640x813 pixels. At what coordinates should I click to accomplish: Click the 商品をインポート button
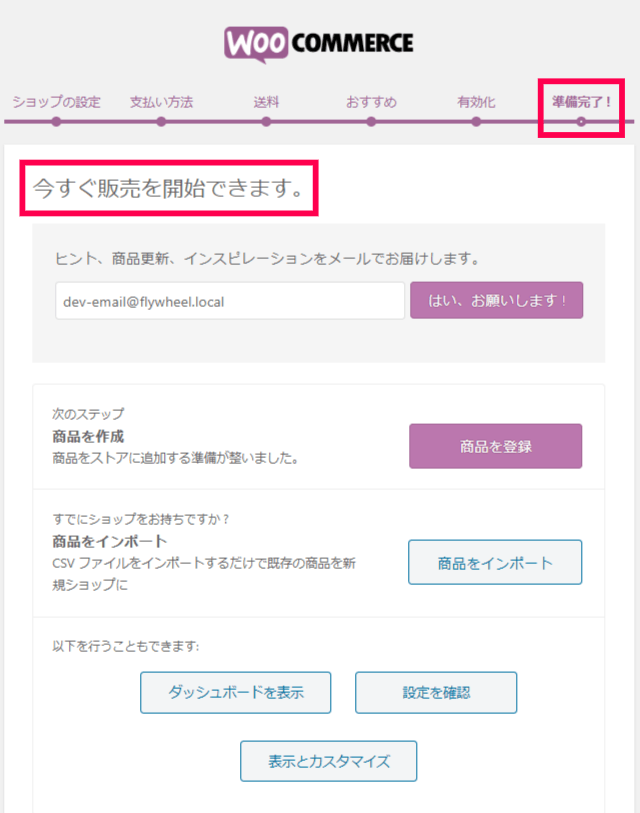pyautogui.click(x=495, y=563)
